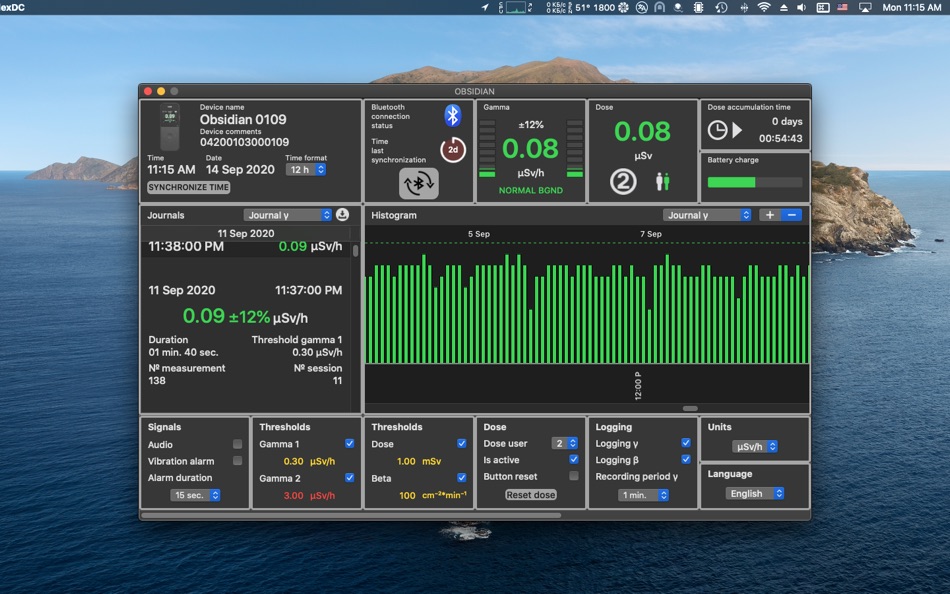Expand the Alarm duration 15 sec. dropdown
The height and width of the screenshot is (594, 950).
pos(196,495)
